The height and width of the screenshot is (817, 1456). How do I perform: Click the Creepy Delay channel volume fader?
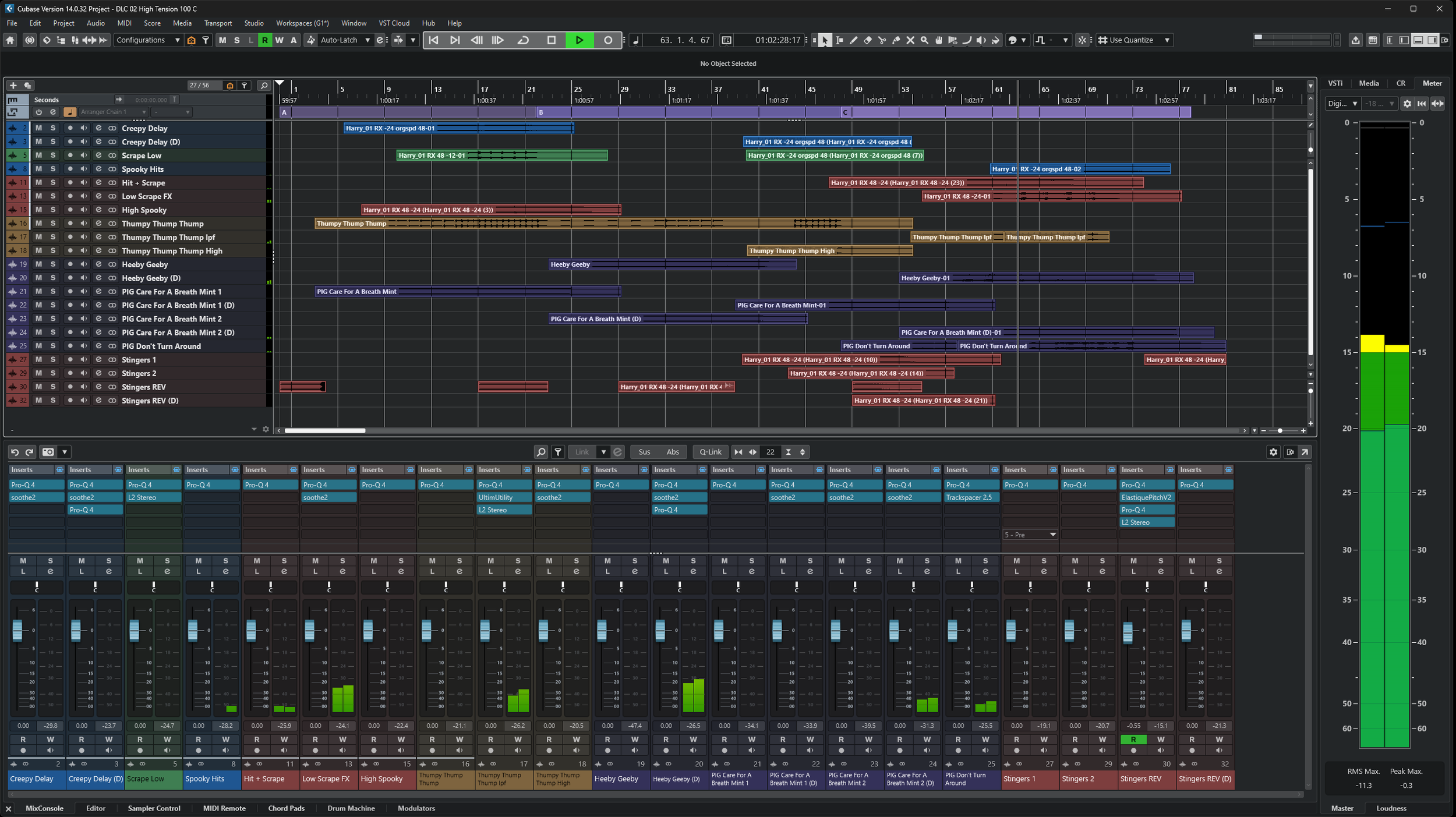[17, 630]
